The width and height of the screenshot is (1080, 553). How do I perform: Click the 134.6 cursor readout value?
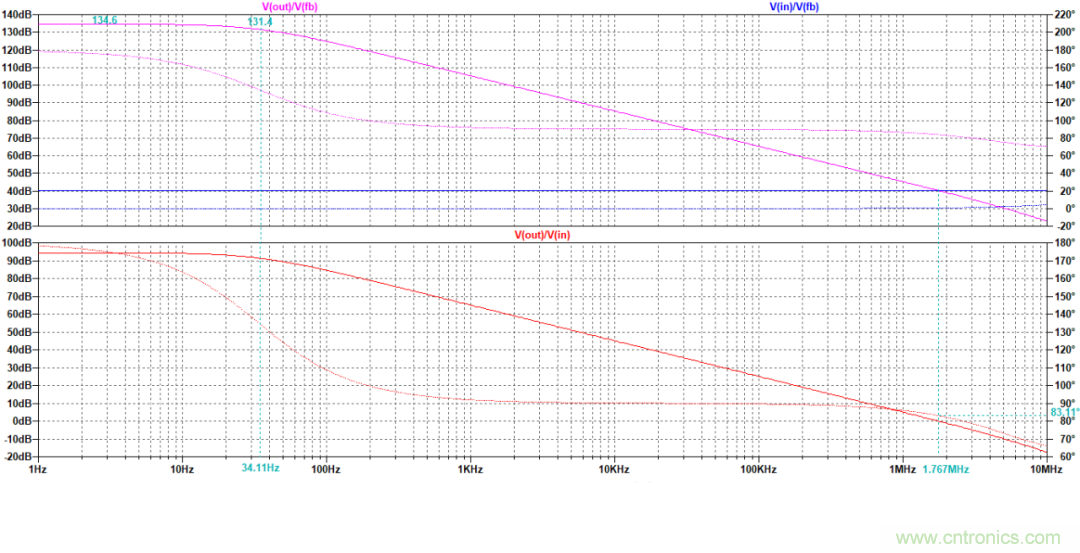point(105,20)
